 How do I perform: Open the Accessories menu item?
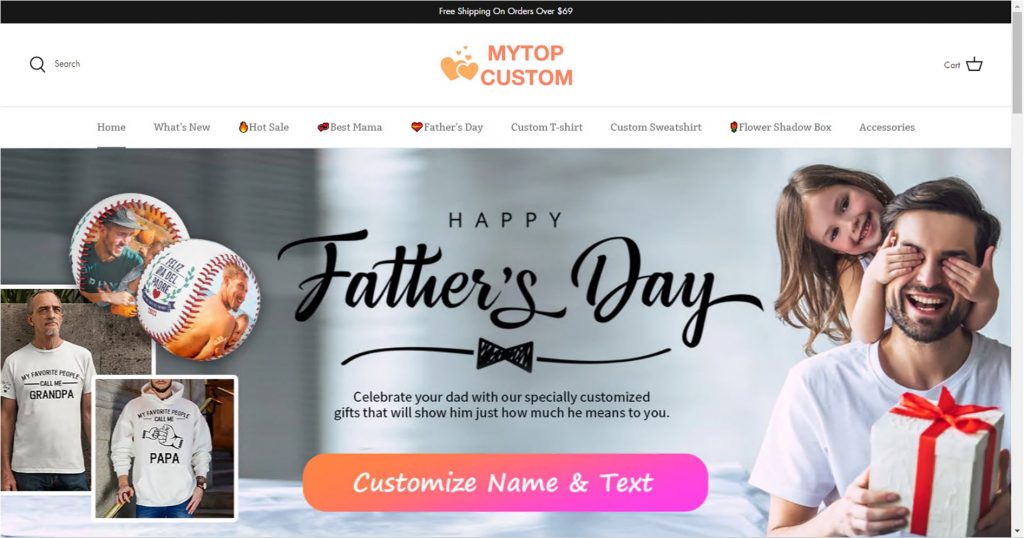(x=887, y=127)
